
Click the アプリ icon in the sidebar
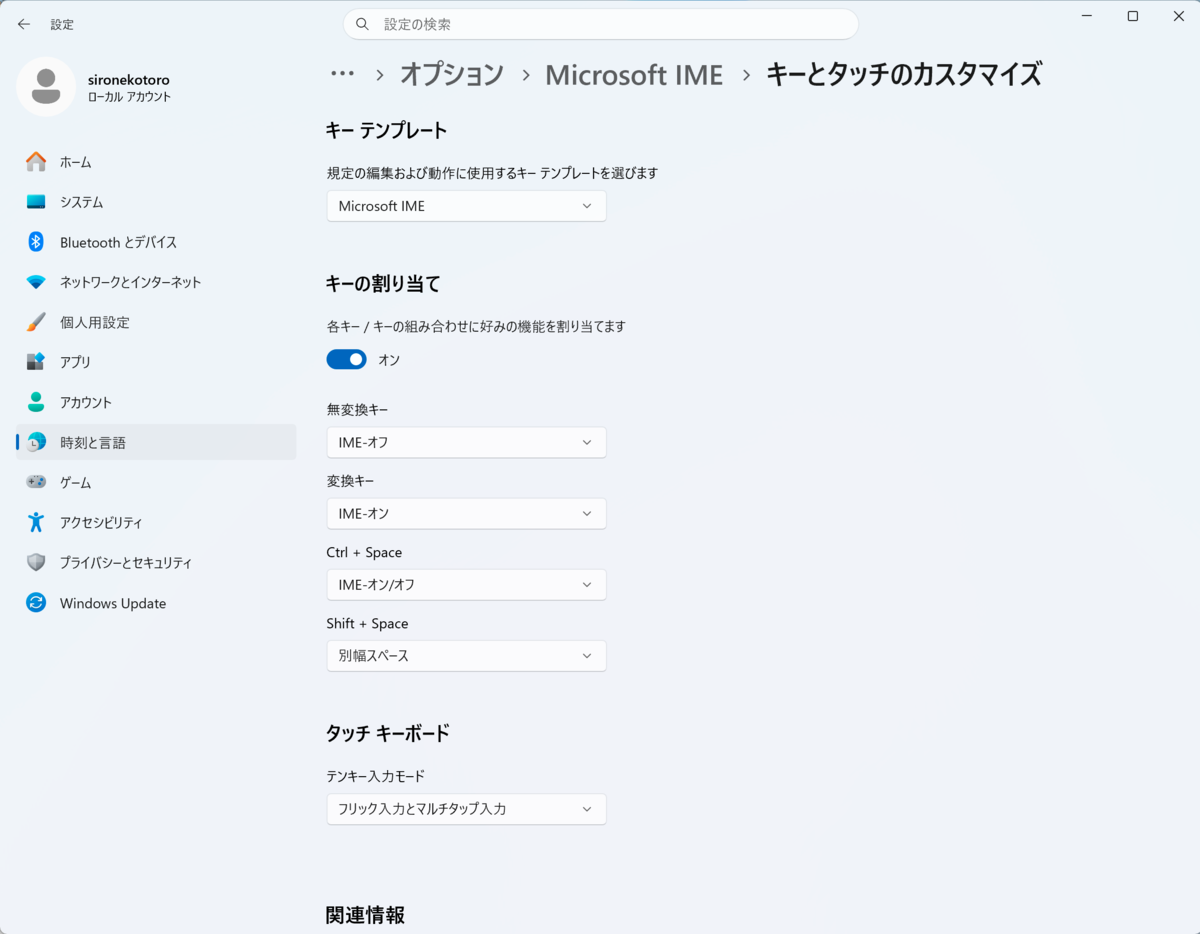click(x=36, y=362)
